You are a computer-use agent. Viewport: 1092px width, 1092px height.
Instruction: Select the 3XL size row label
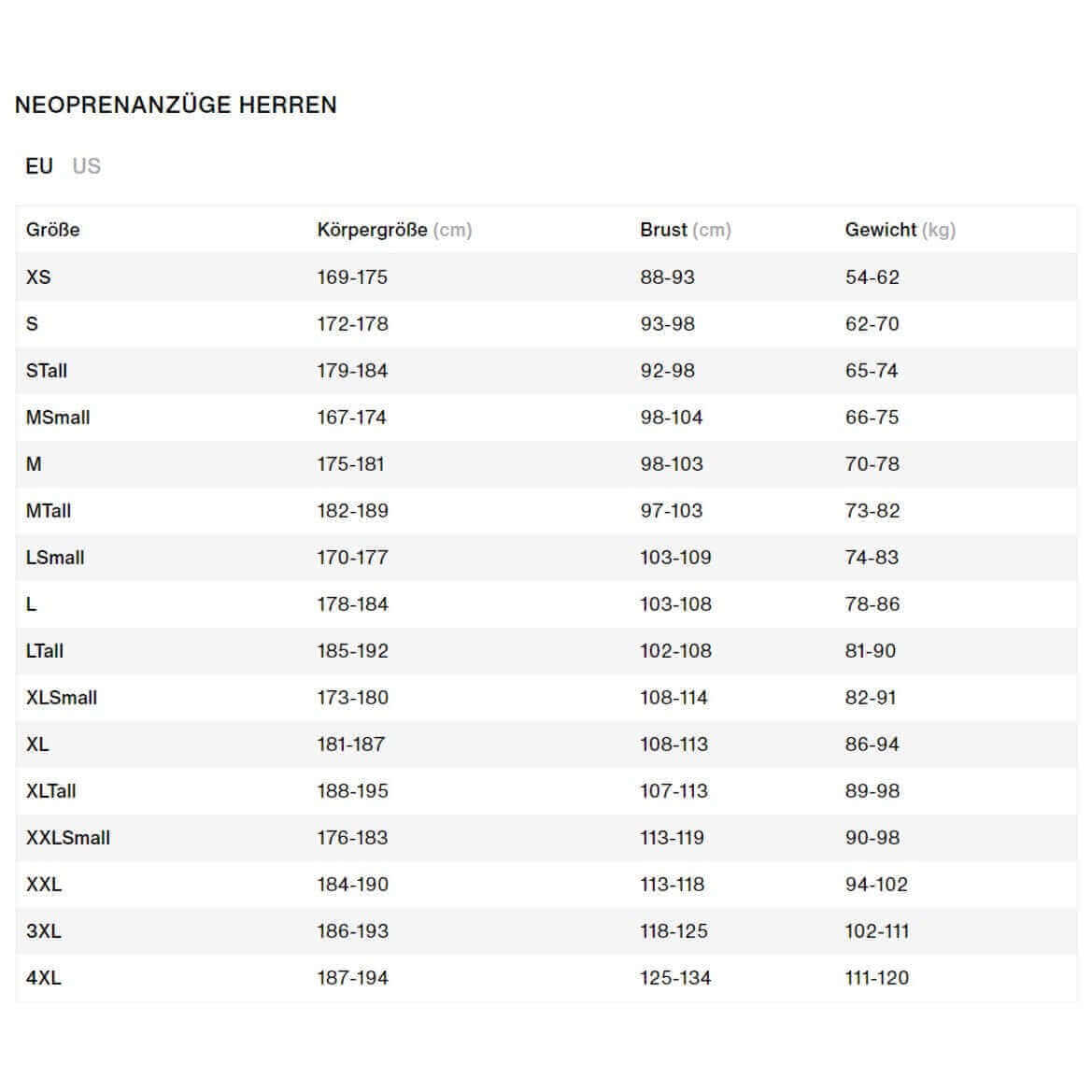pyautogui.click(x=44, y=931)
